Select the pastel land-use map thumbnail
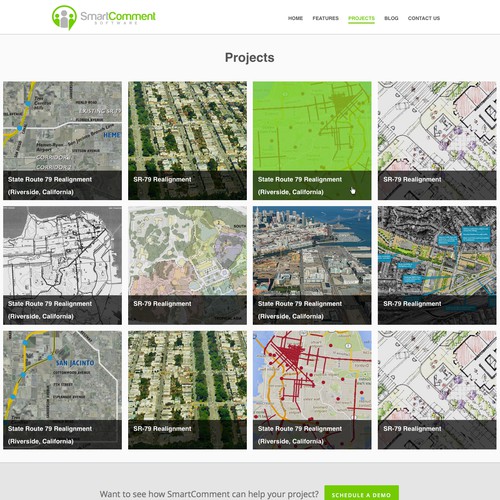Screen dimensions: 500x500 [x=187, y=265]
